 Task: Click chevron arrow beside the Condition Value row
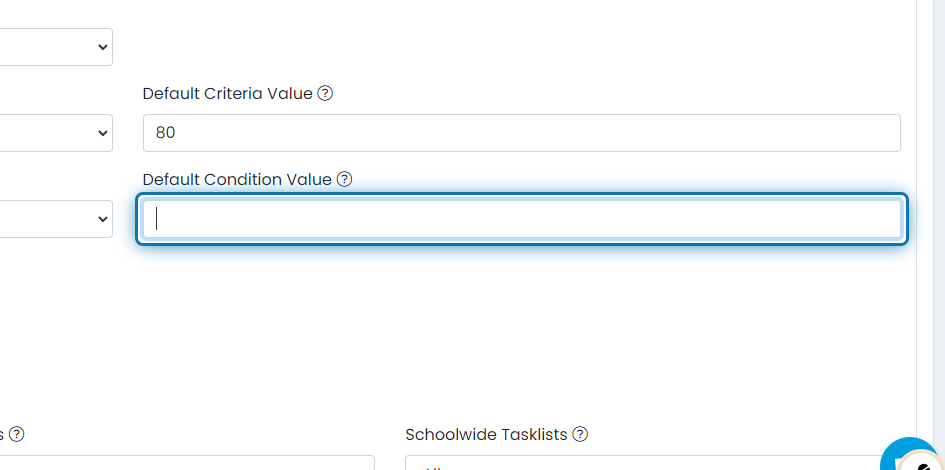pos(102,219)
